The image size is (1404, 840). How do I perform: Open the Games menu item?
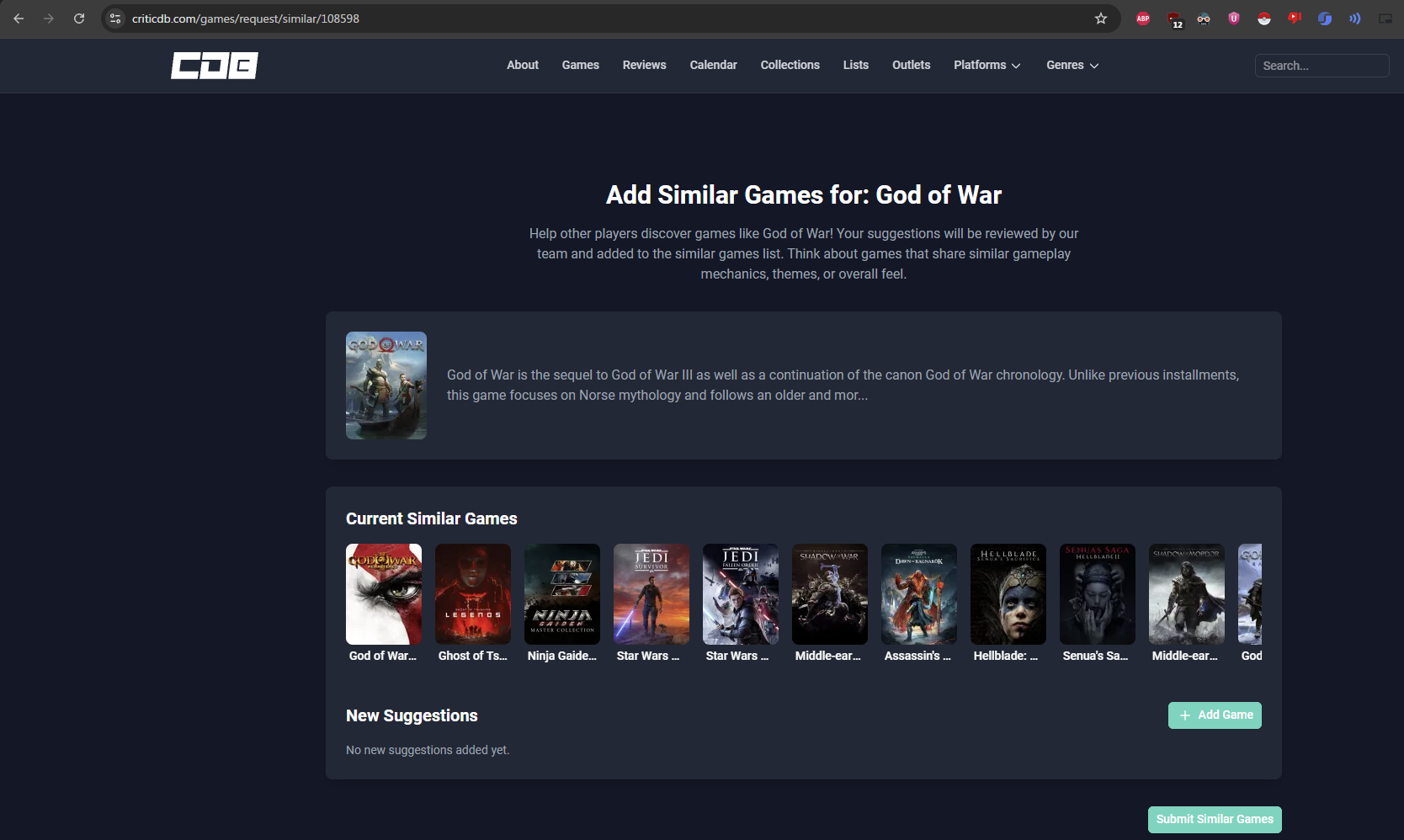(581, 65)
